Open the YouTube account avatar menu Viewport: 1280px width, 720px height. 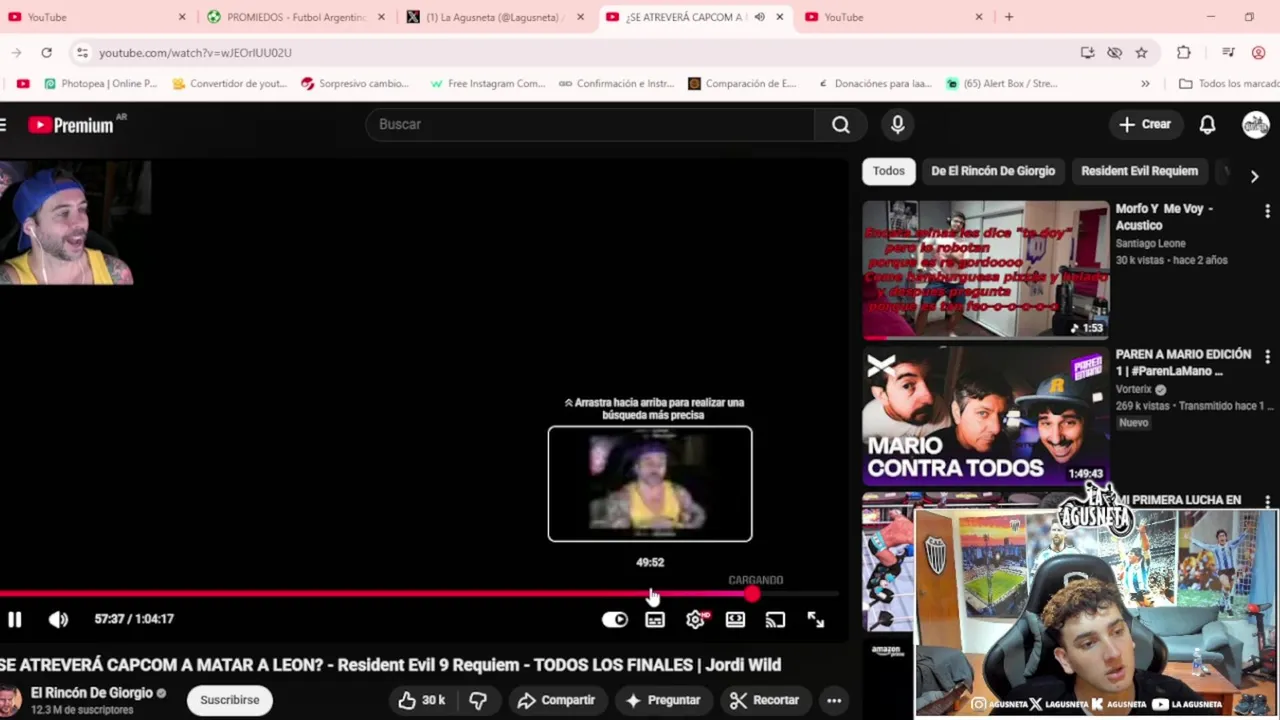tap(1255, 124)
